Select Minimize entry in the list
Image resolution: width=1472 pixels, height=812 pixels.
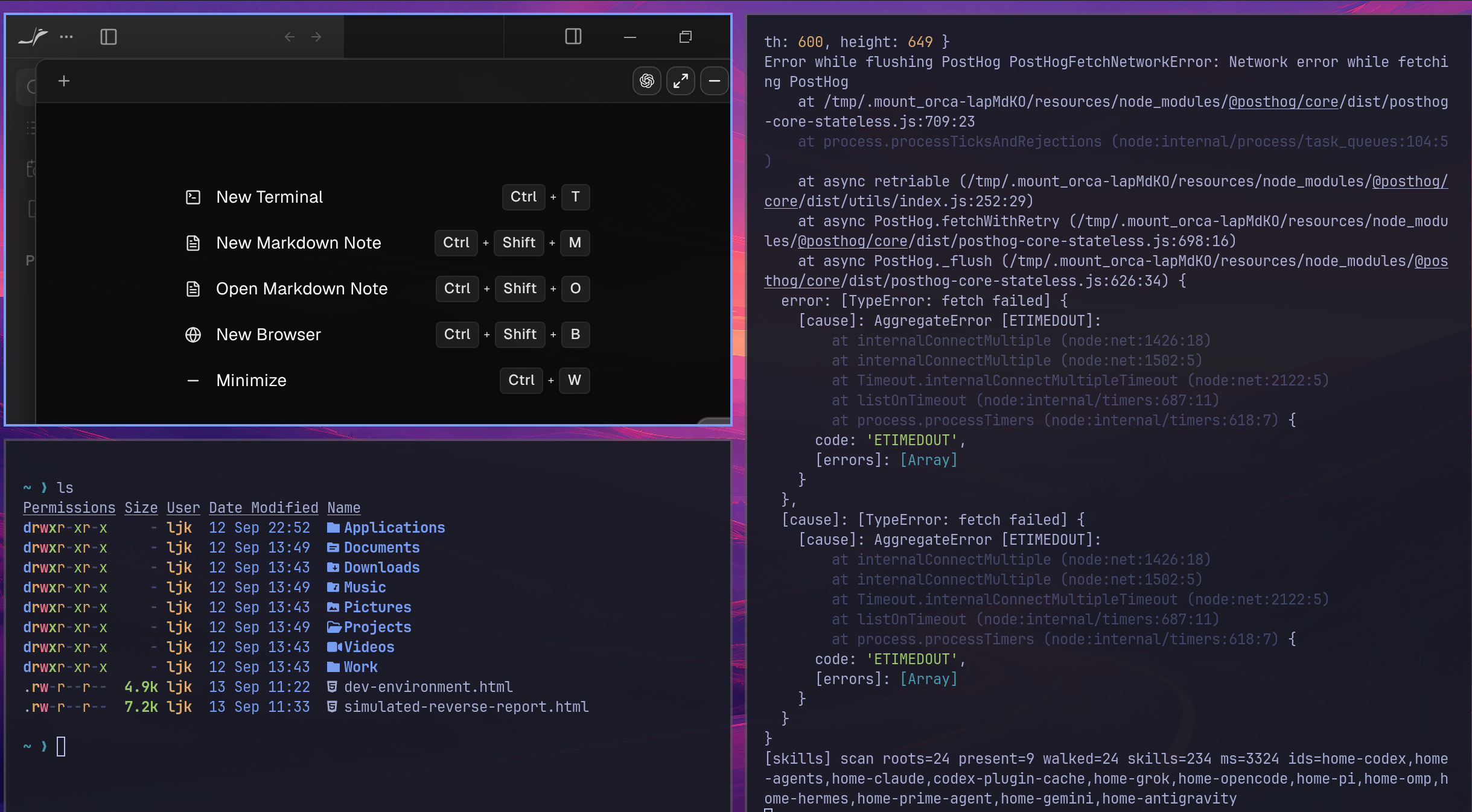[x=387, y=380]
